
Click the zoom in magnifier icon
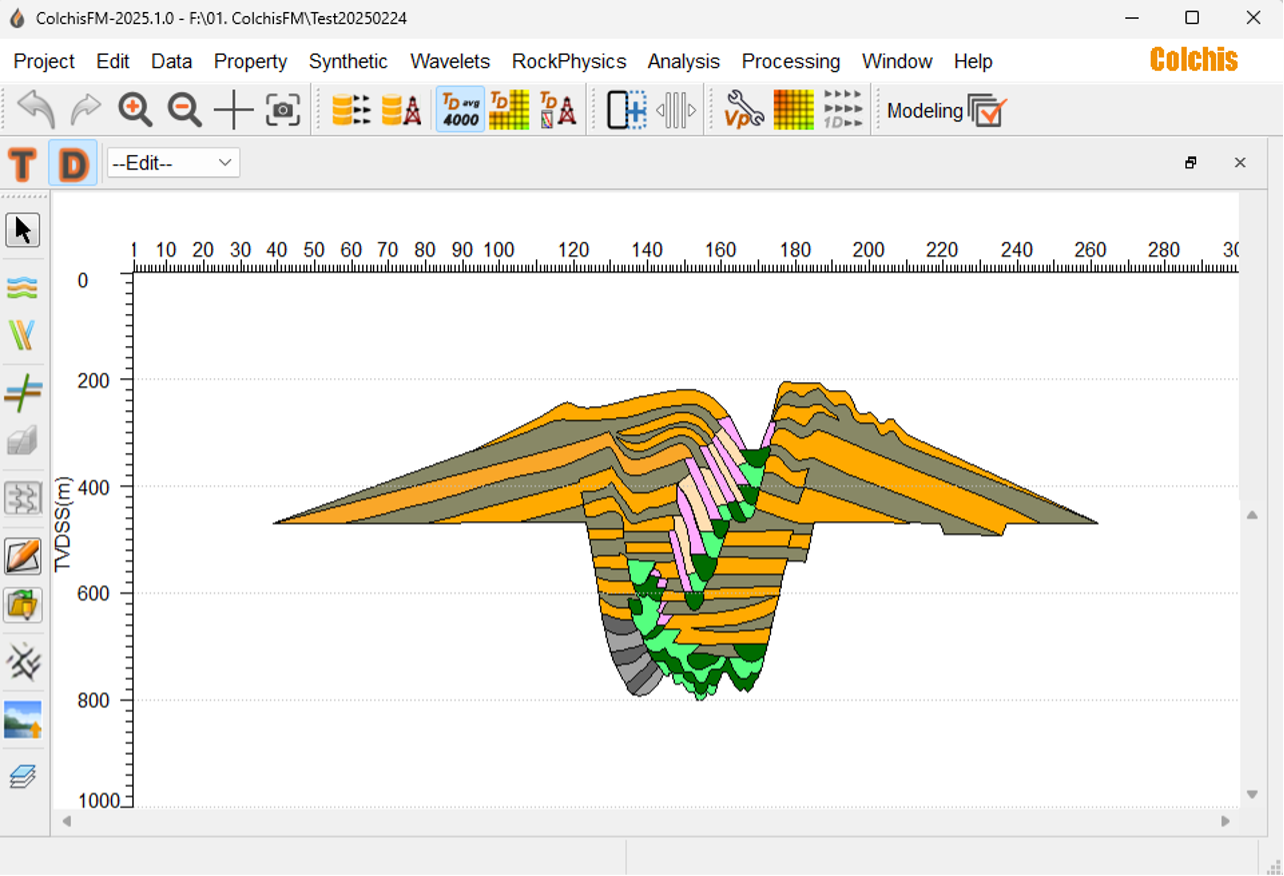tap(135, 109)
